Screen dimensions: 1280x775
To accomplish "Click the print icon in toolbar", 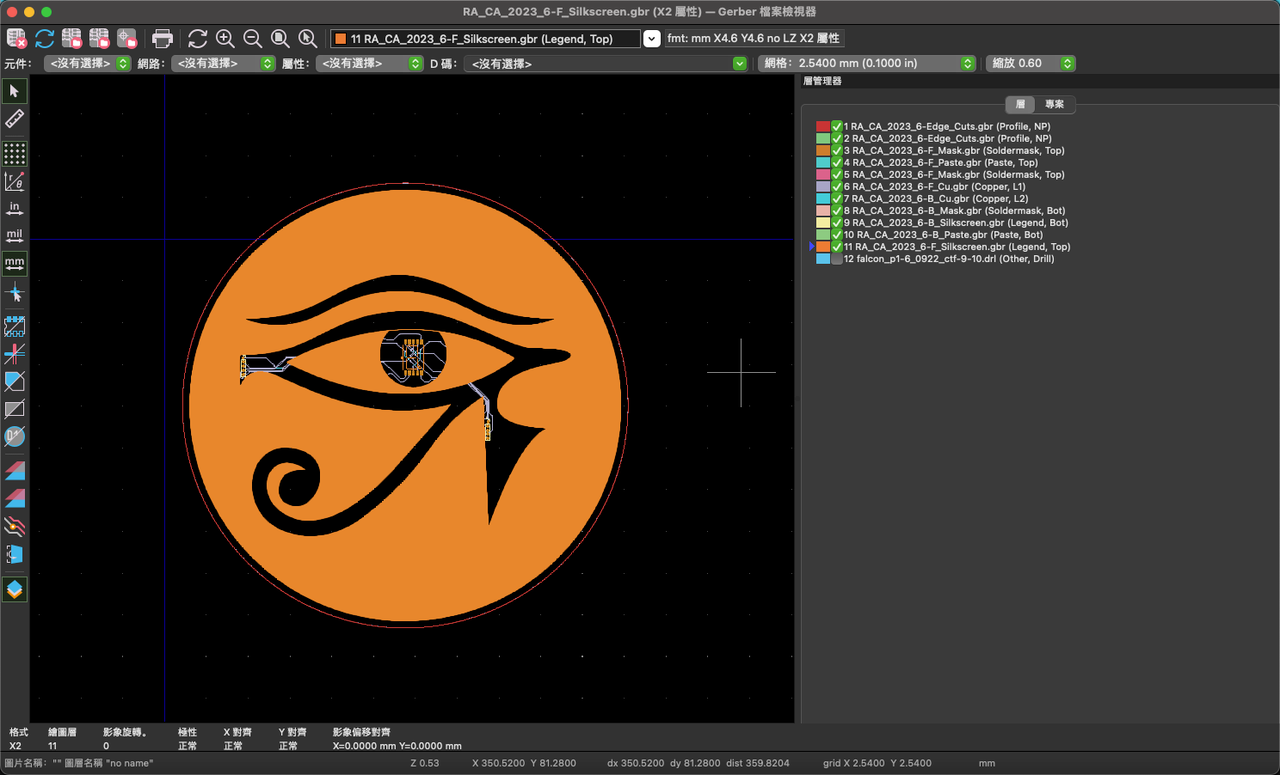I will coord(162,39).
